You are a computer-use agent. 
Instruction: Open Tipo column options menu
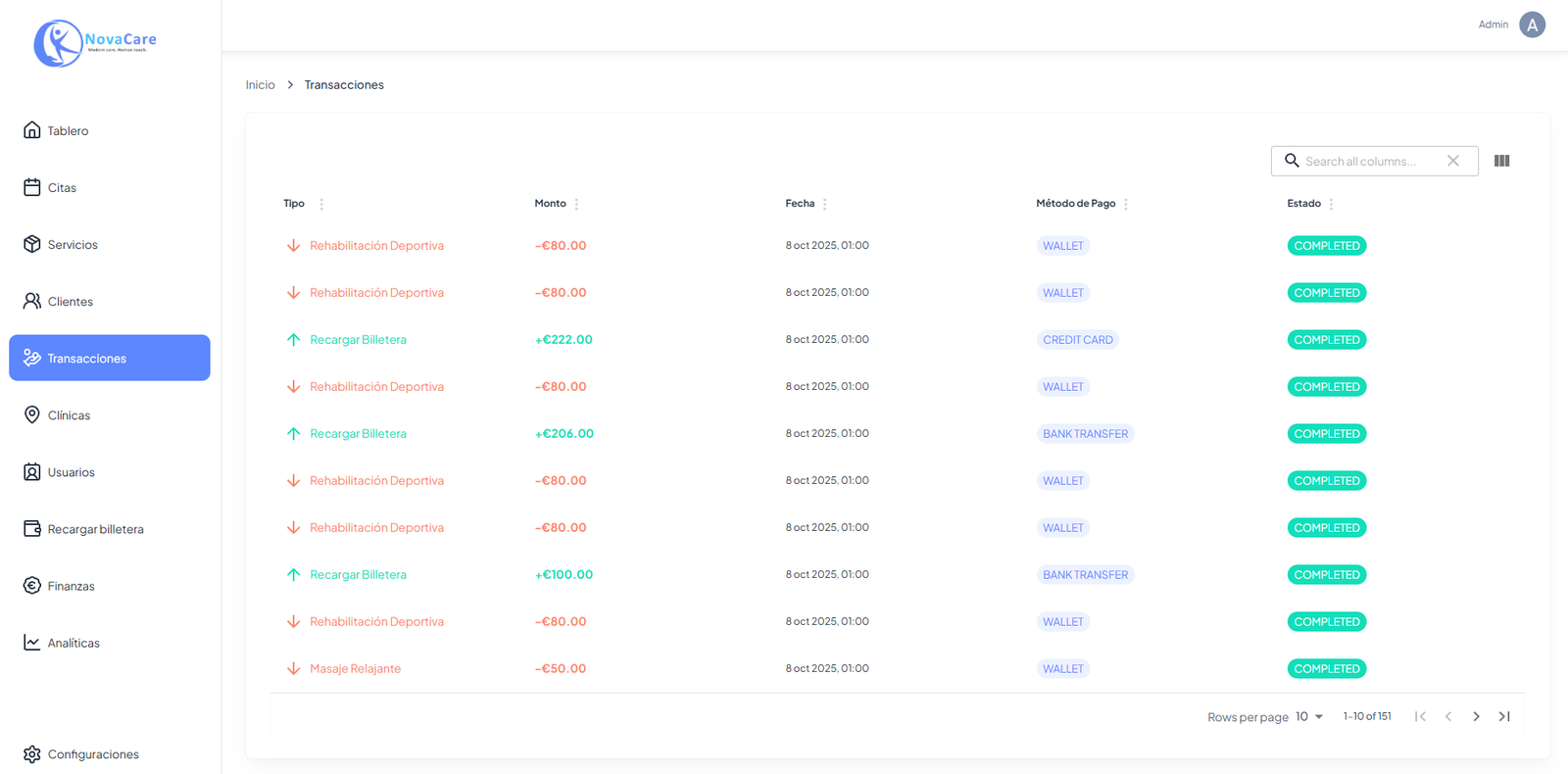click(x=321, y=204)
